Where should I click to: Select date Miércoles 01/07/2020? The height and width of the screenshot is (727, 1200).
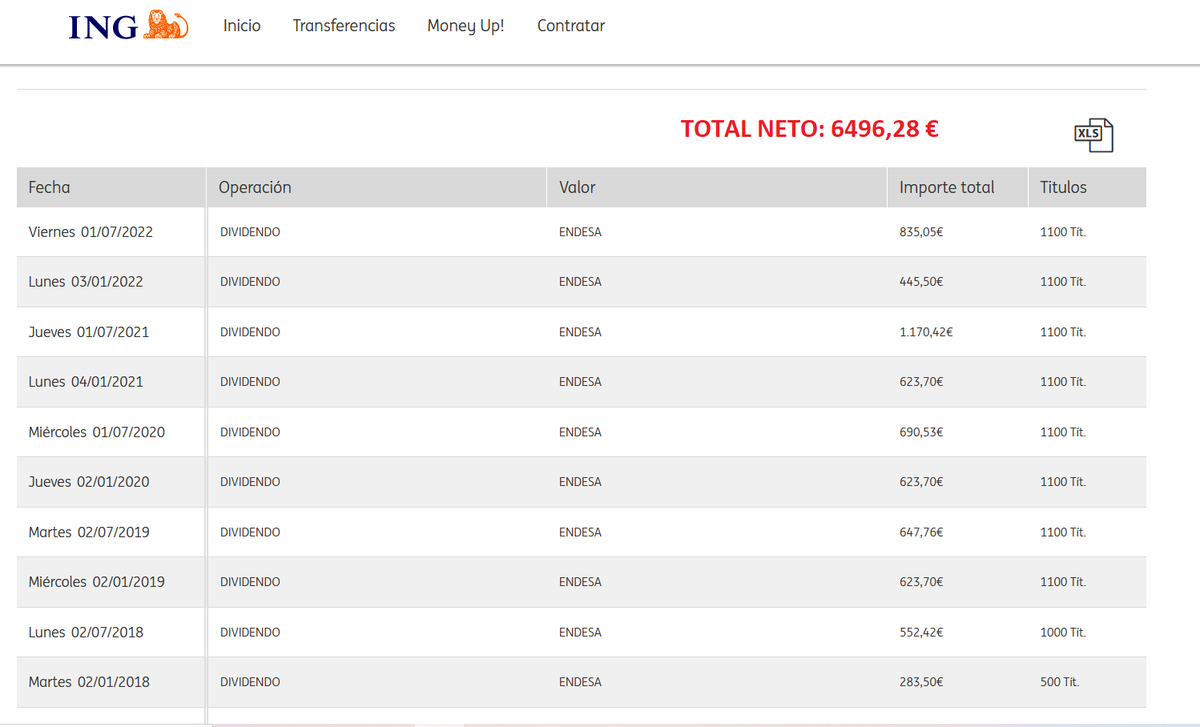tap(97, 432)
